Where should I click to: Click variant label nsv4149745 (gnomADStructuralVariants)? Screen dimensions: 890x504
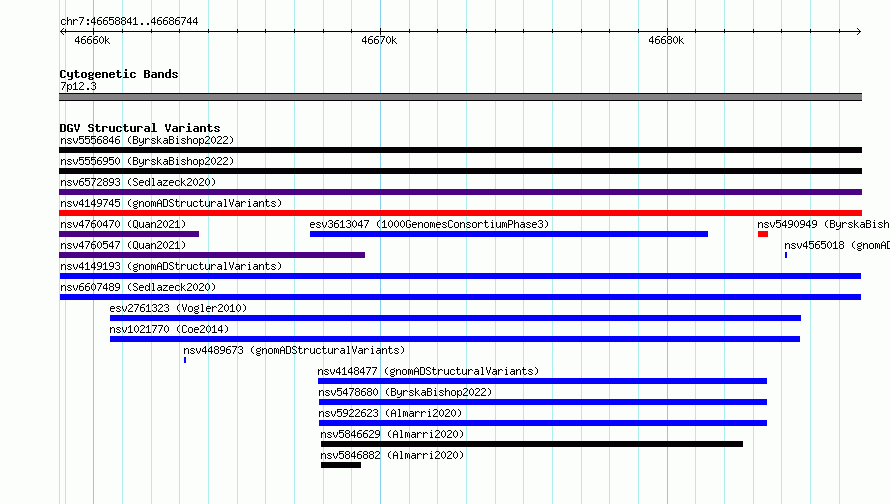coord(171,203)
